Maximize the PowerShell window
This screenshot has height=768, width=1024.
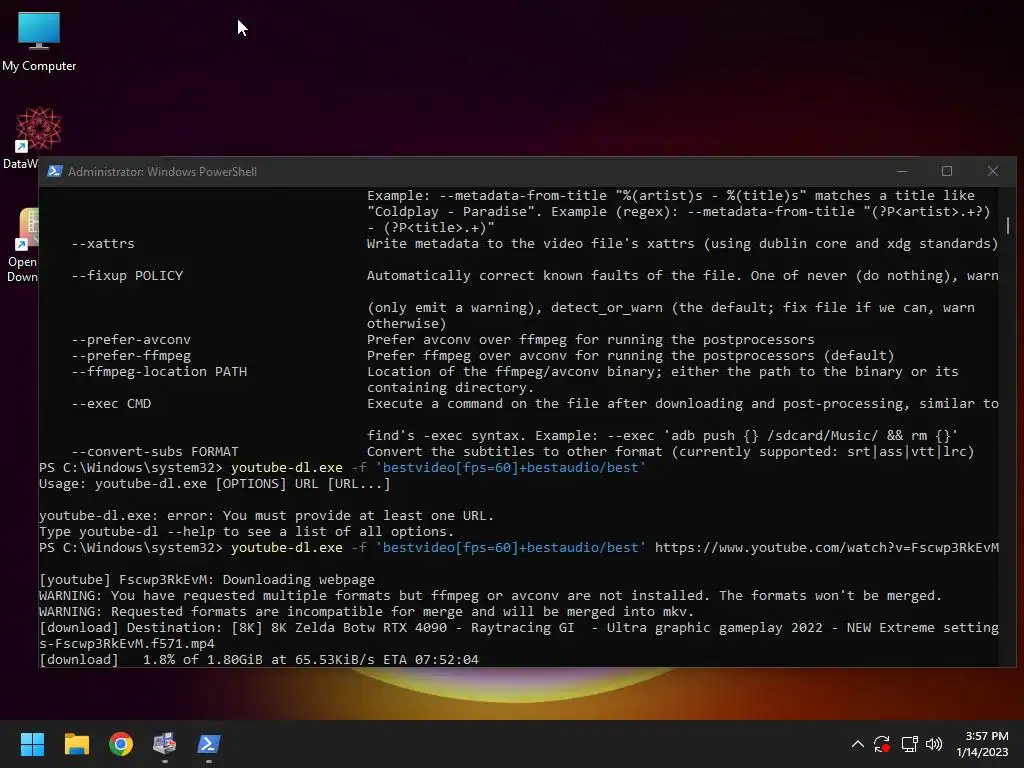[x=947, y=171]
